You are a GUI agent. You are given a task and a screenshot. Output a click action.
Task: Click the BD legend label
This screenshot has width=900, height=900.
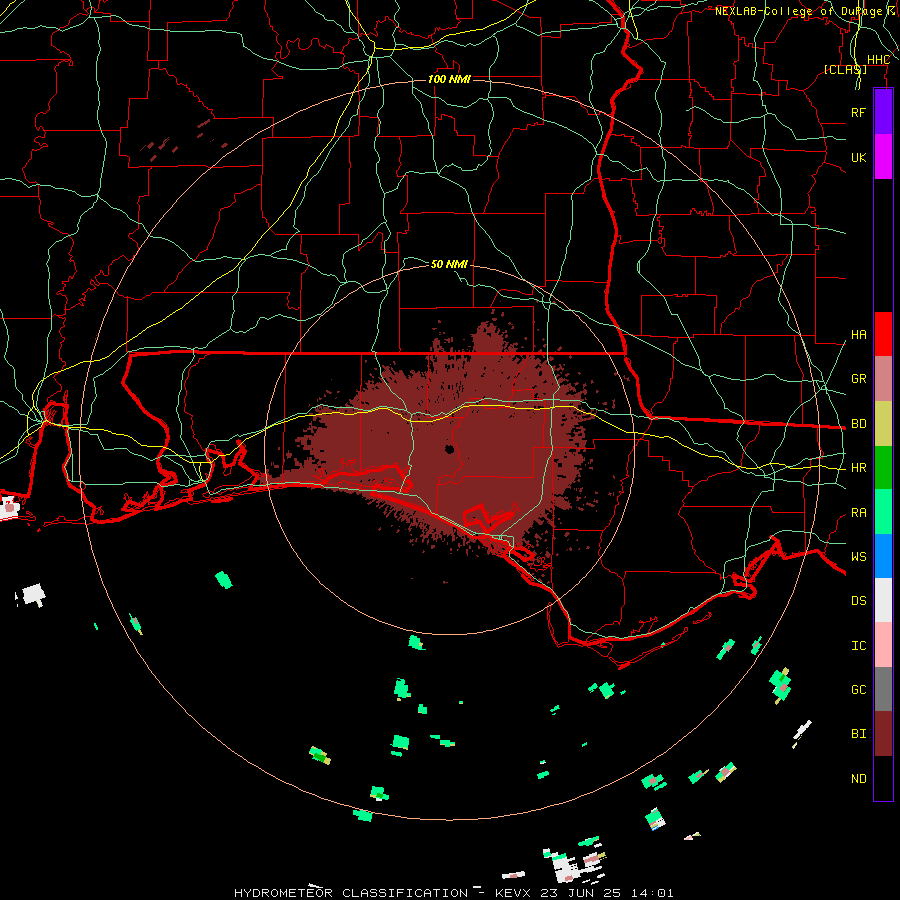[858, 424]
